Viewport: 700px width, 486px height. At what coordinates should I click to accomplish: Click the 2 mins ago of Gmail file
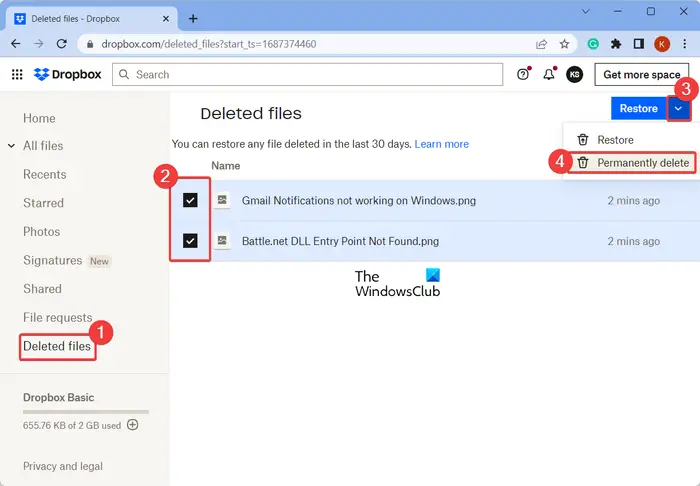tap(633, 200)
